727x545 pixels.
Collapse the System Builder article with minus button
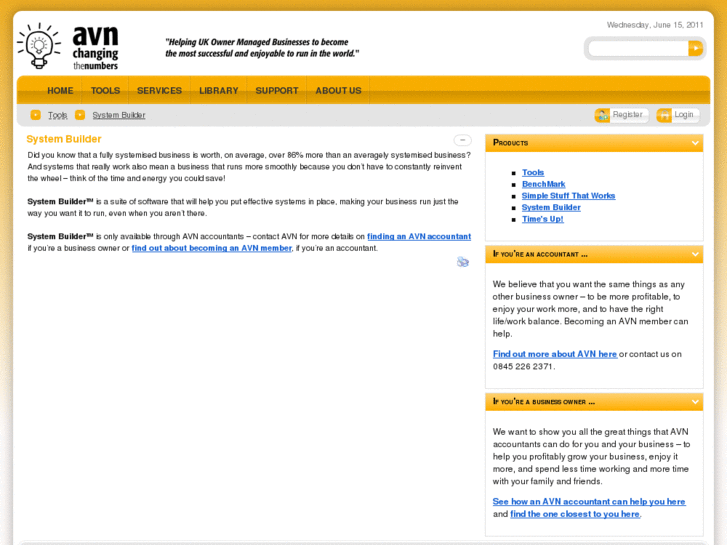coord(462,140)
